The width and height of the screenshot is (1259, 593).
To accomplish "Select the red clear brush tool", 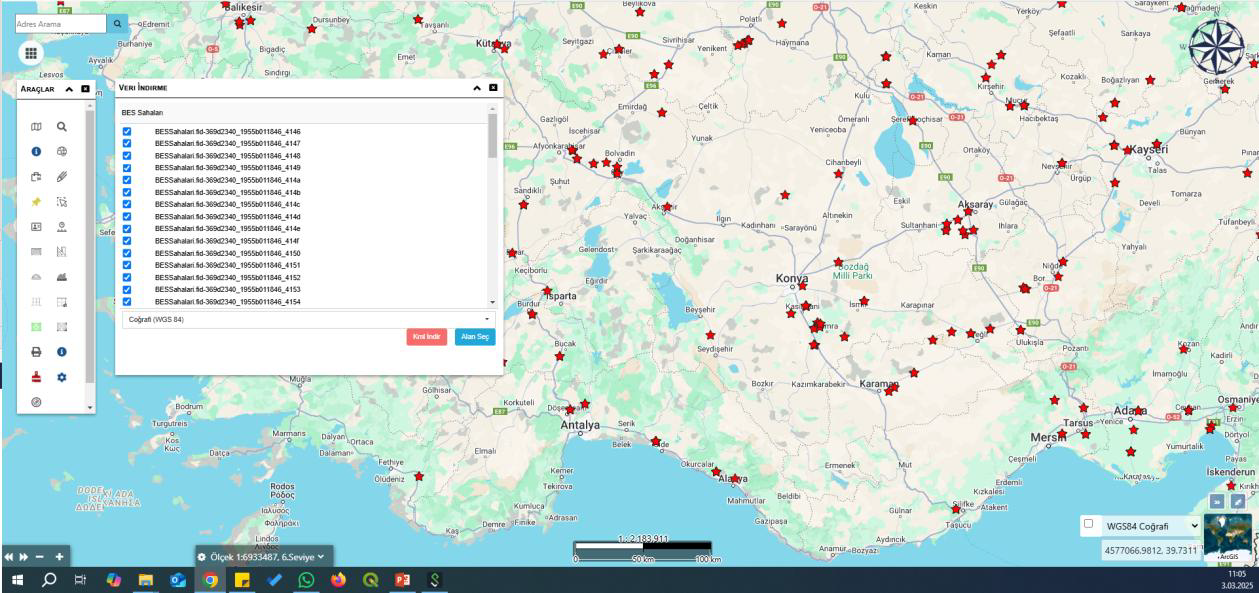I will click(x=36, y=377).
